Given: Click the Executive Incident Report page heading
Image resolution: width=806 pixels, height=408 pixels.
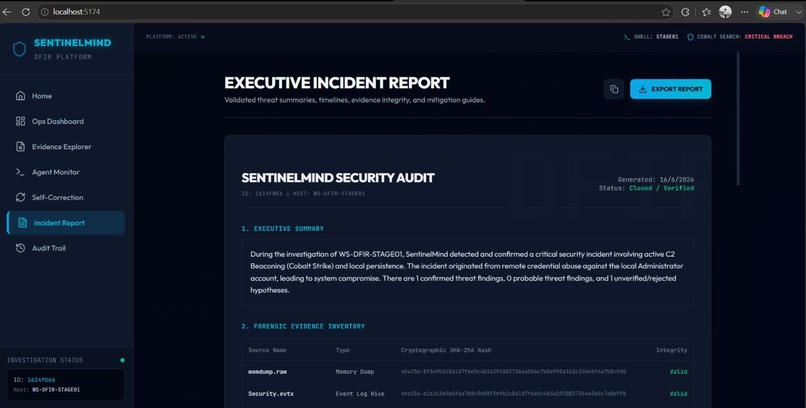Looking at the screenshot, I should pos(337,83).
